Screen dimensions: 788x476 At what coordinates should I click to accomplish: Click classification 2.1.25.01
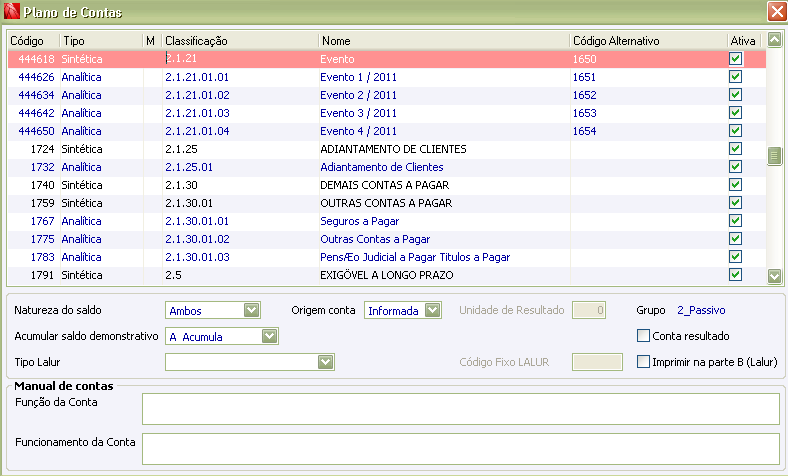click(189, 167)
